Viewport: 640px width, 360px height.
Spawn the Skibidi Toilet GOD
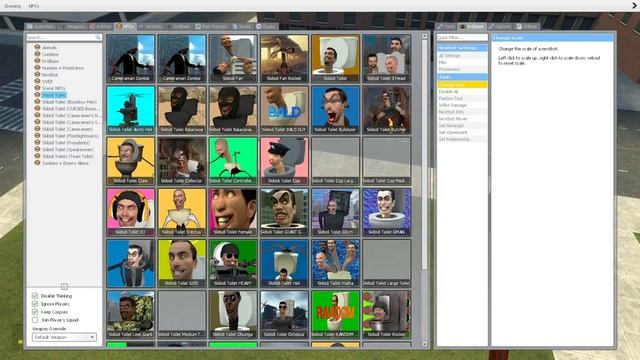[x=182, y=263]
